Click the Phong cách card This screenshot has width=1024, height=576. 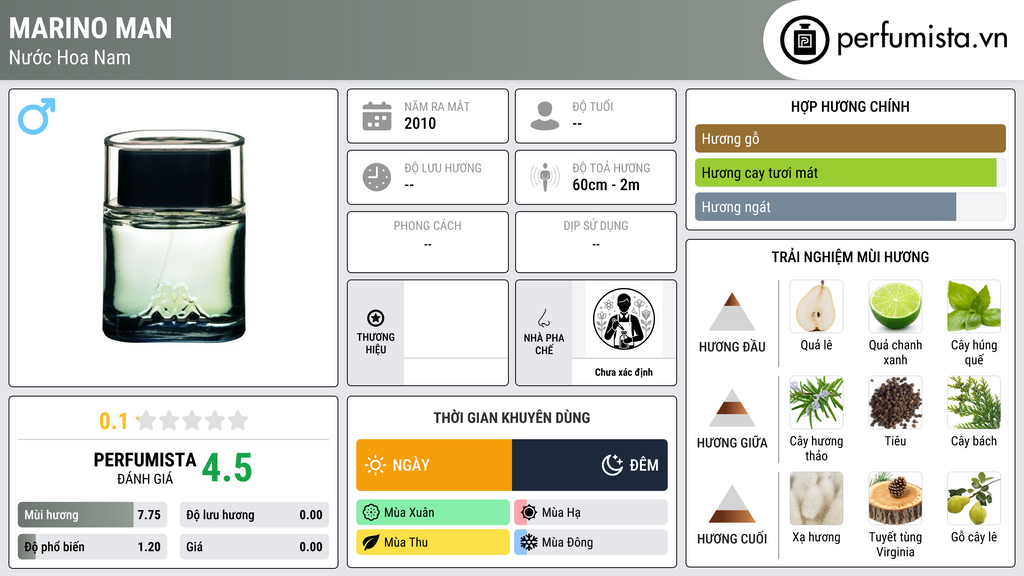(x=428, y=242)
